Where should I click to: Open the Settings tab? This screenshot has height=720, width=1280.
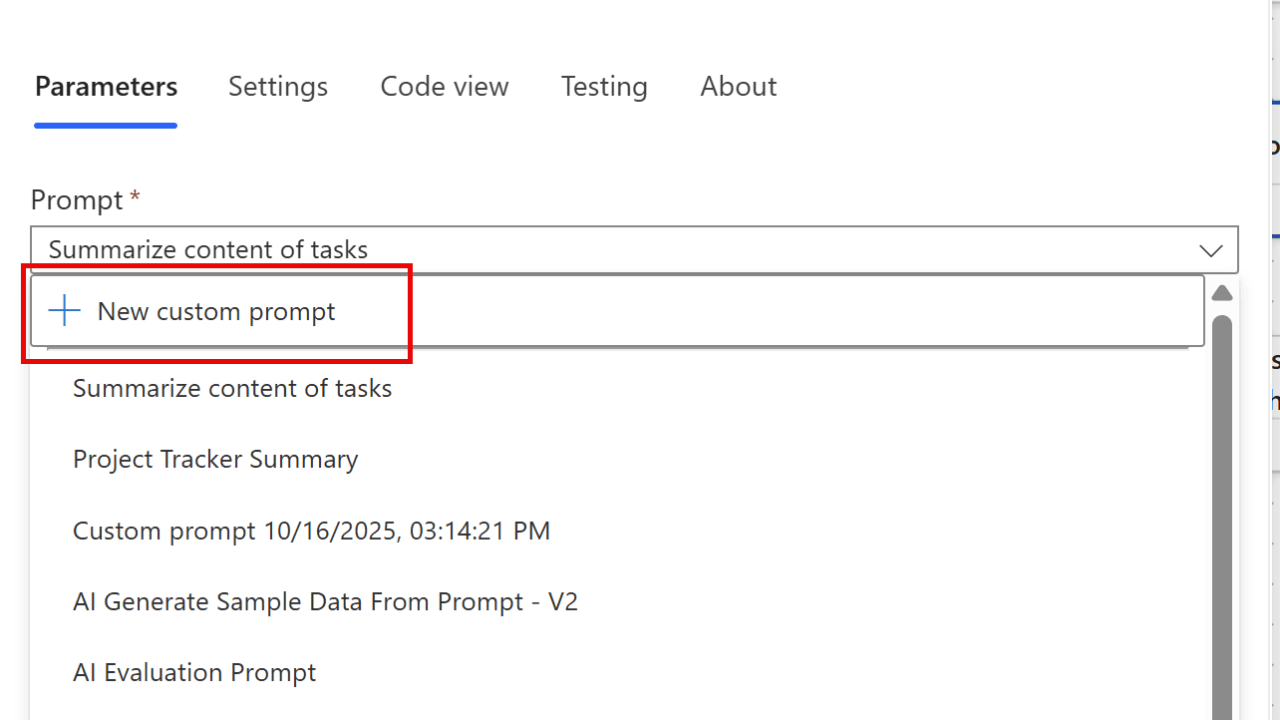tap(278, 87)
